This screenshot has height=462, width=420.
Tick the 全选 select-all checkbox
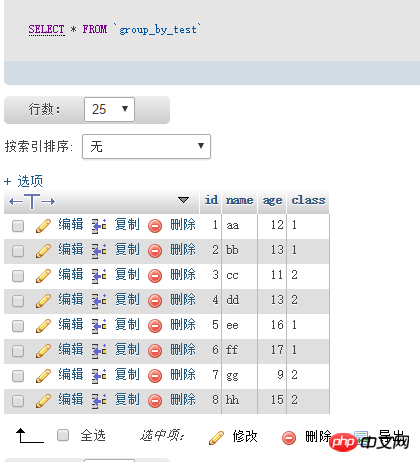coord(63,435)
